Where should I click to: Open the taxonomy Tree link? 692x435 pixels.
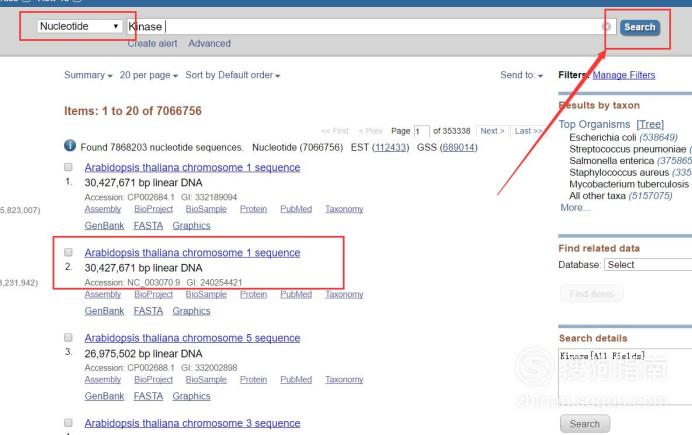click(x=650, y=124)
